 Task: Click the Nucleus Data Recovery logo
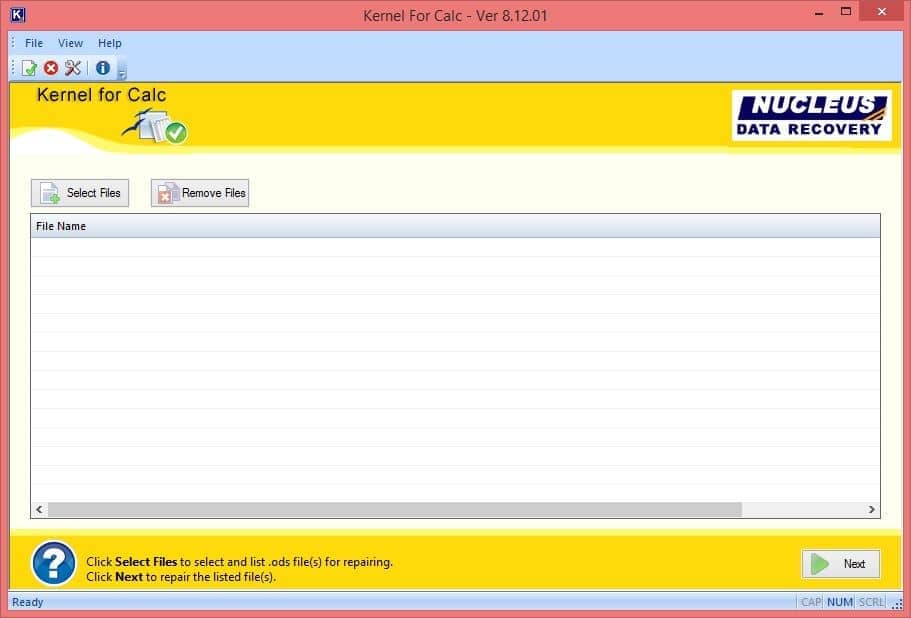tap(812, 116)
